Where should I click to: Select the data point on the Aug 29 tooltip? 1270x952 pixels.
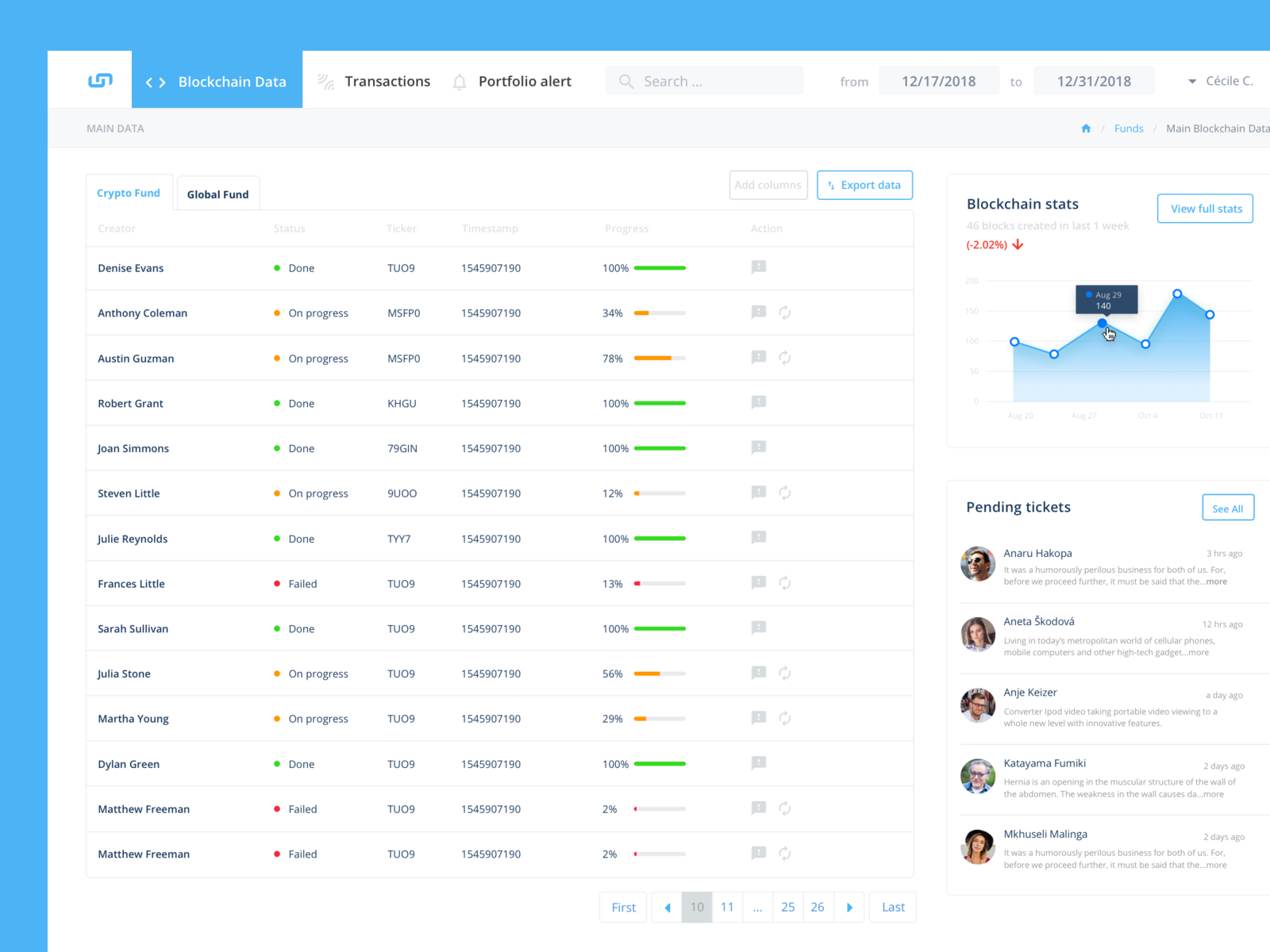pos(1103,324)
